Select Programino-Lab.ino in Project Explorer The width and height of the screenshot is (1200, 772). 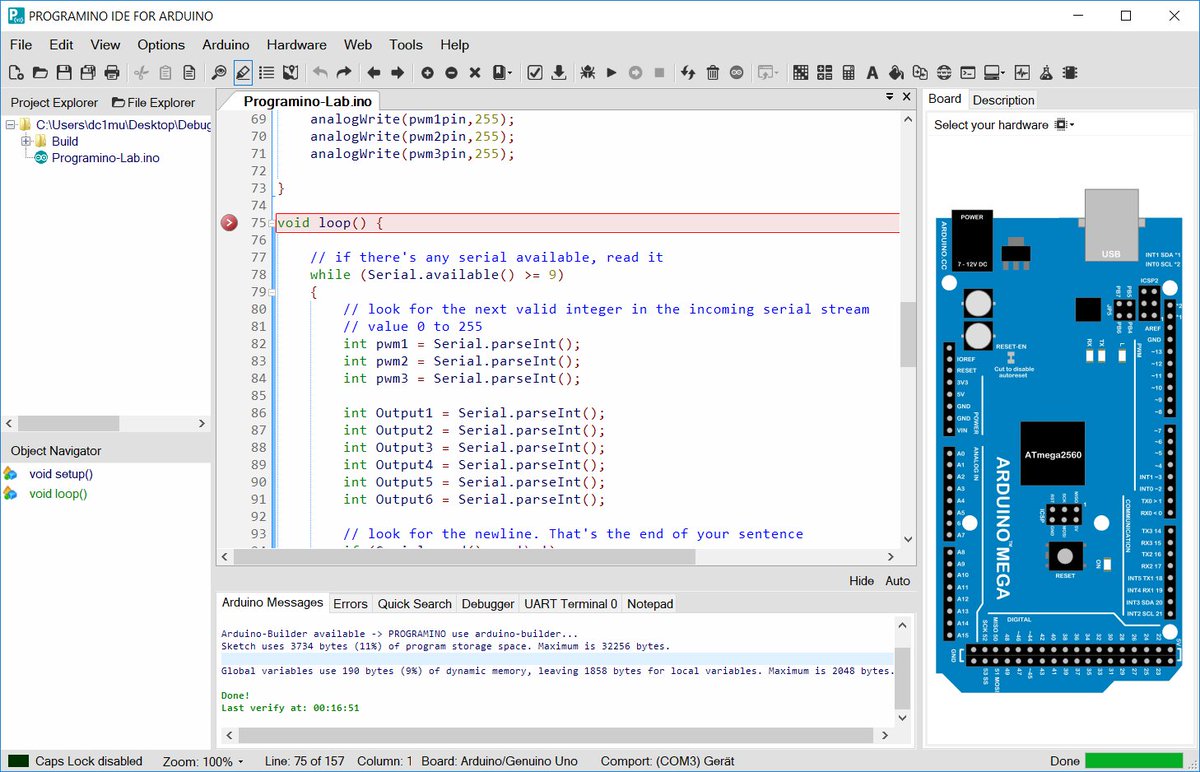tap(105, 158)
